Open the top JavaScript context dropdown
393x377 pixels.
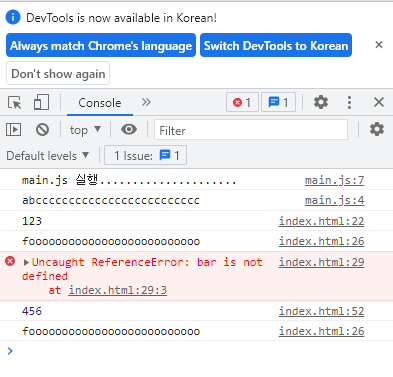[85, 130]
